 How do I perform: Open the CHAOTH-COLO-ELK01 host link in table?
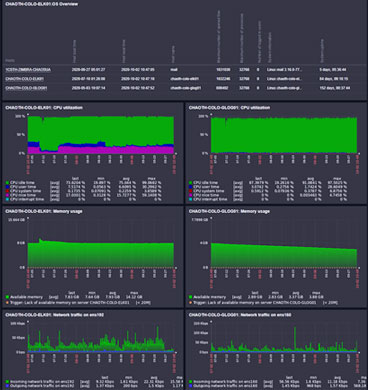[x=24, y=79]
